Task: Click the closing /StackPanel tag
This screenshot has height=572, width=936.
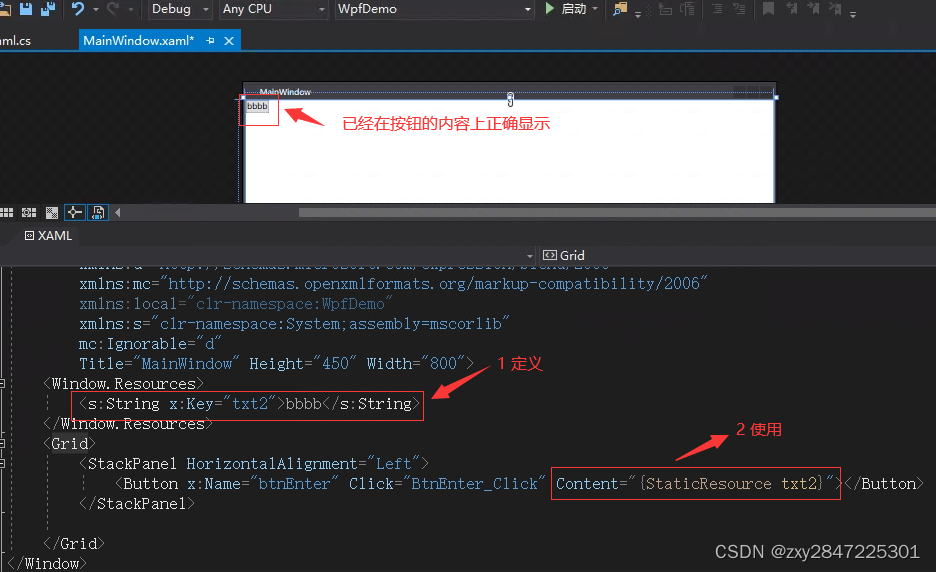Action: (137, 504)
